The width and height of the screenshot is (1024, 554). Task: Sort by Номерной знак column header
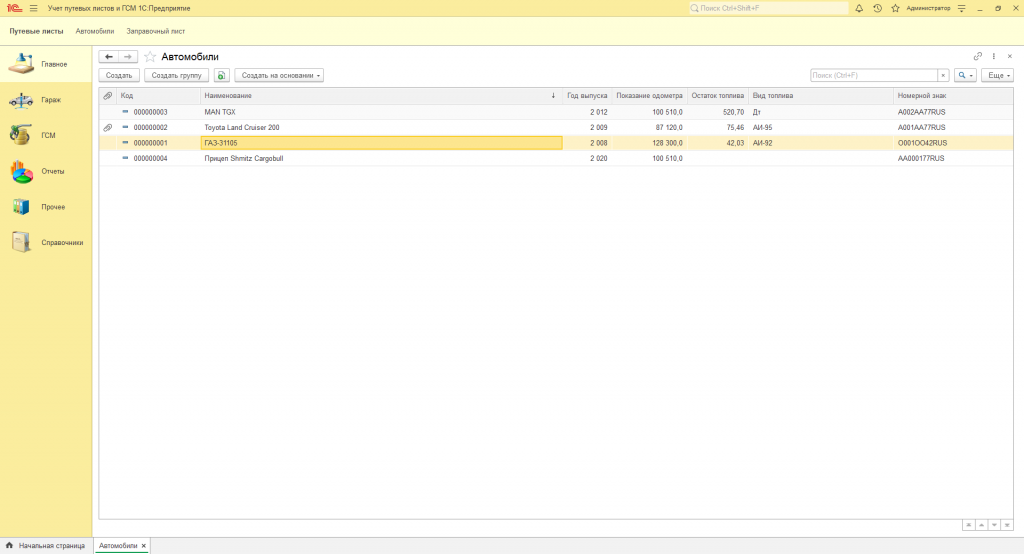953,95
